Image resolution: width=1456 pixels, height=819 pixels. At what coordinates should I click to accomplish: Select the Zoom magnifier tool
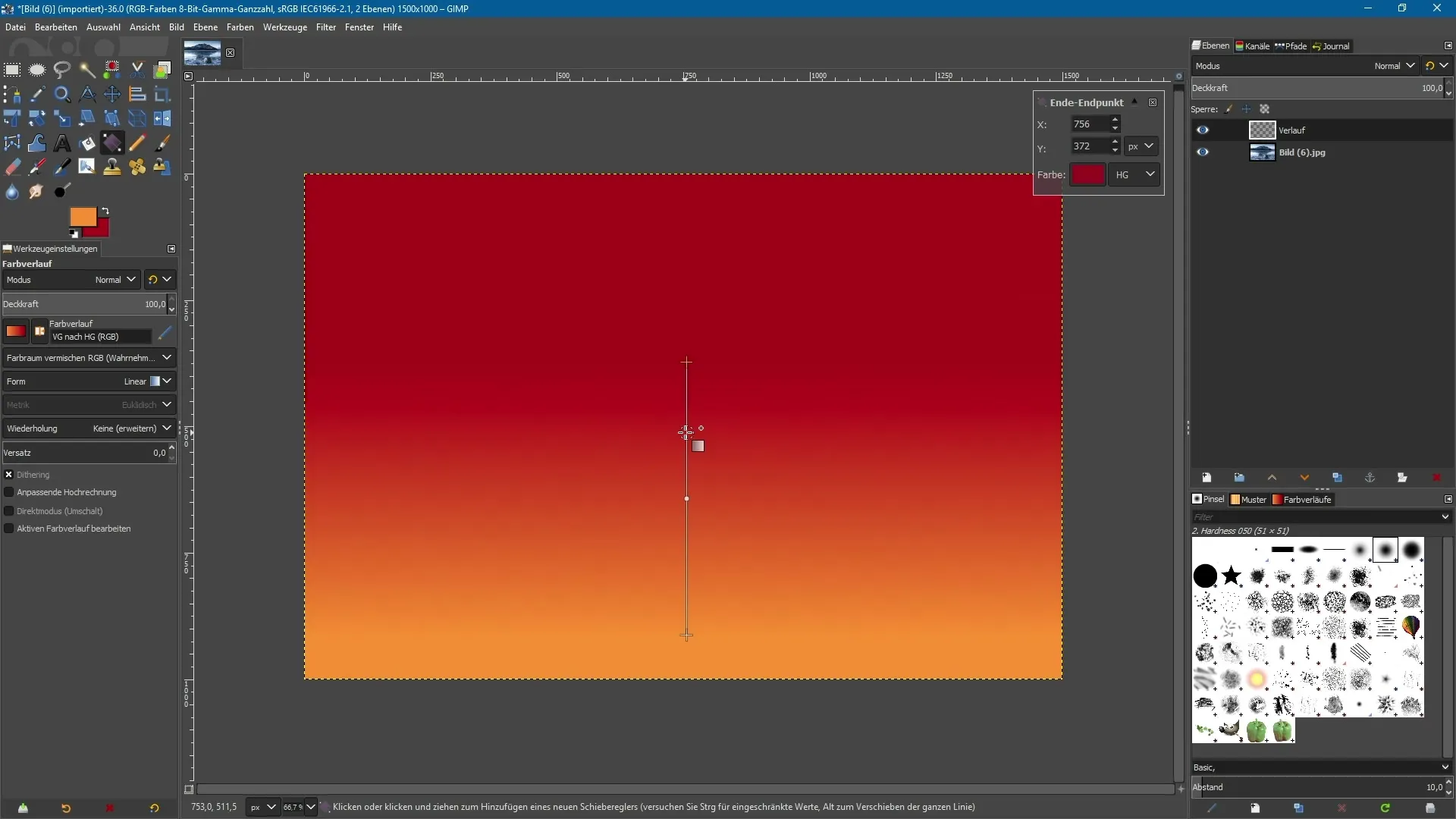tap(62, 95)
